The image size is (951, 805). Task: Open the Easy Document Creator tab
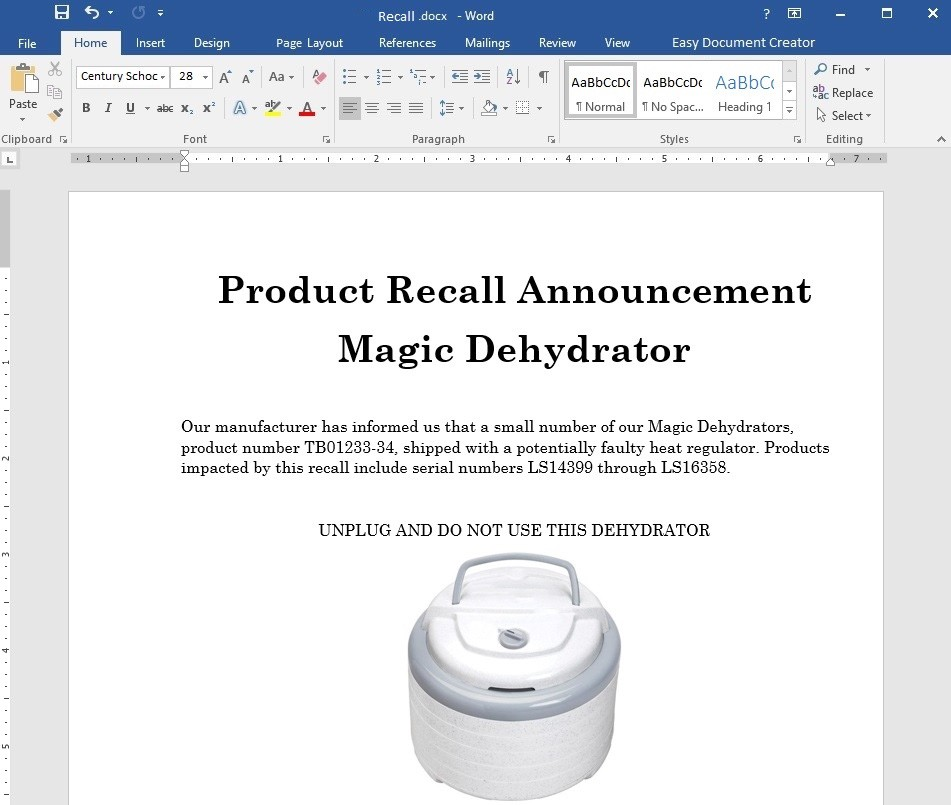click(x=743, y=43)
